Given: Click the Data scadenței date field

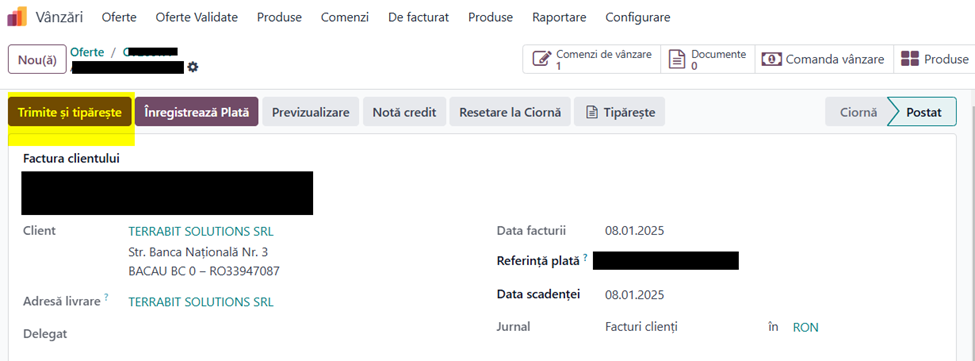Looking at the screenshot, I should tap(635, 295).
